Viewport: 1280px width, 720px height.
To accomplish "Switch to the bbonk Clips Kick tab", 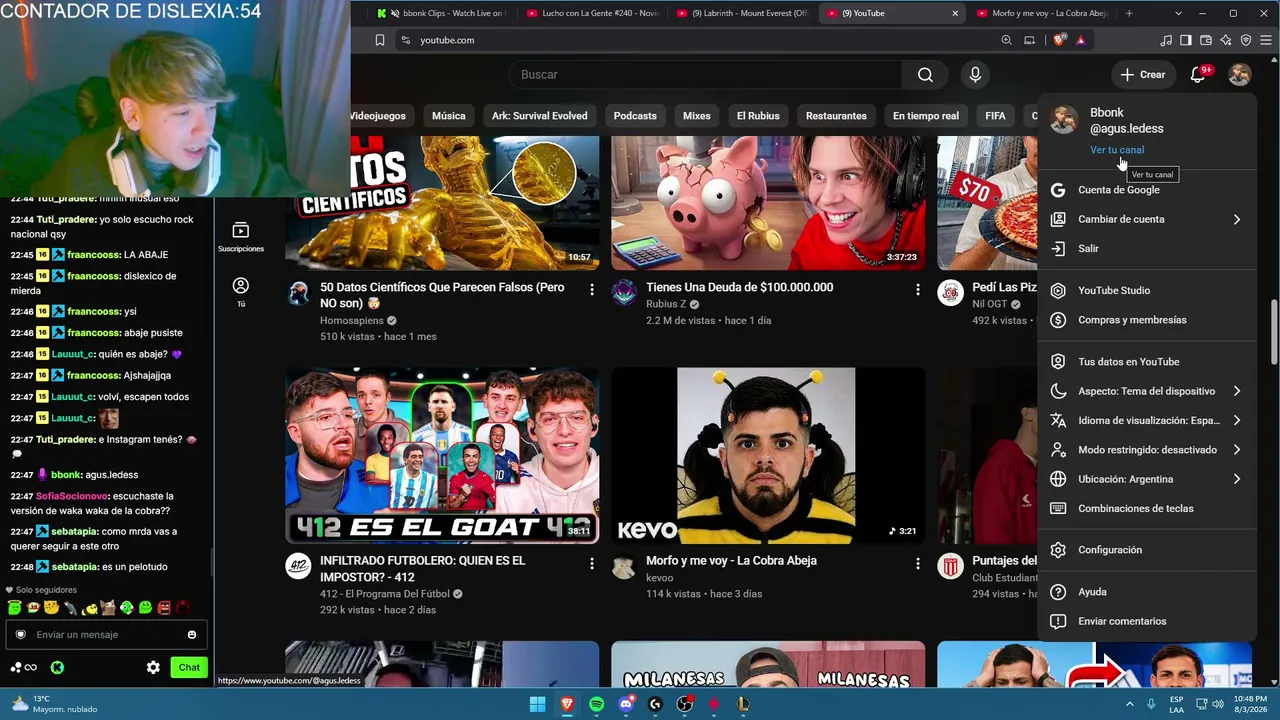I will click(440, 13).
